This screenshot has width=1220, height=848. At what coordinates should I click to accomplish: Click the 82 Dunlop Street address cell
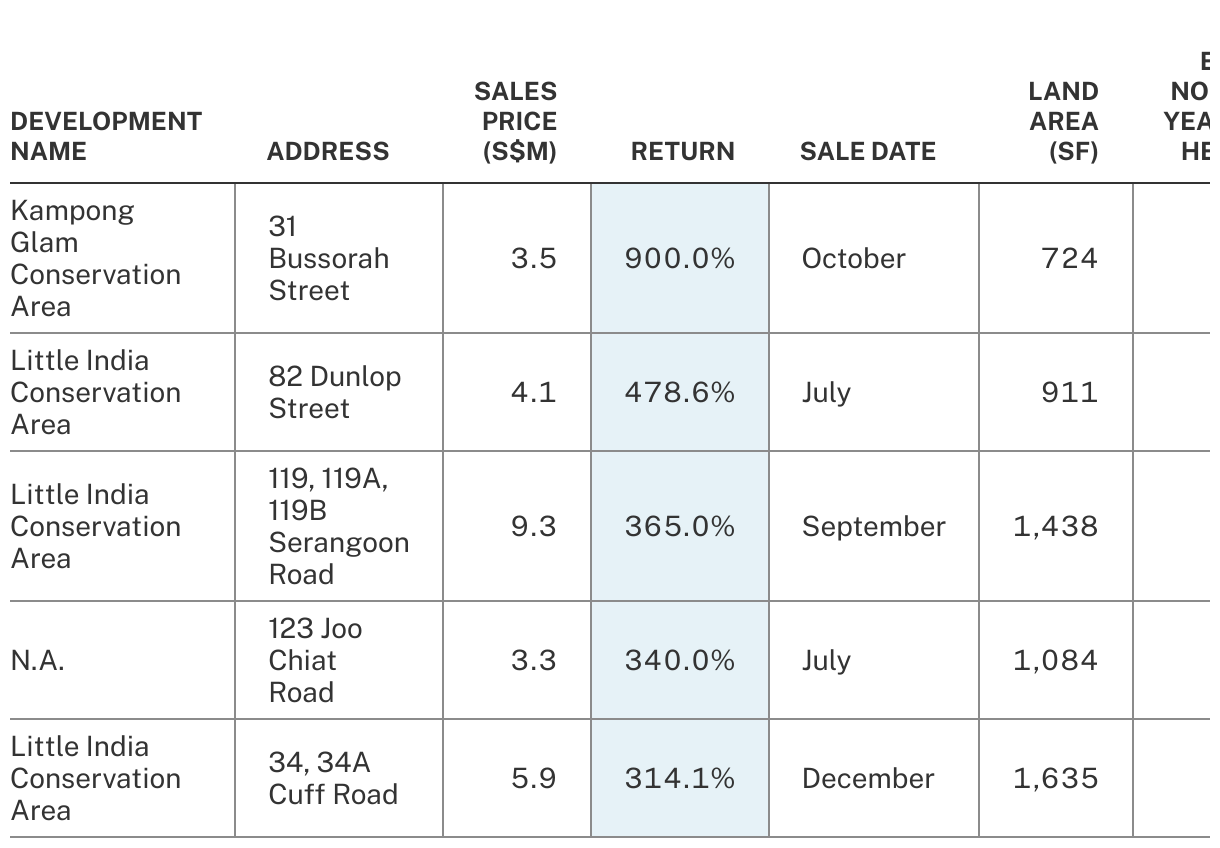click(334, 392)
